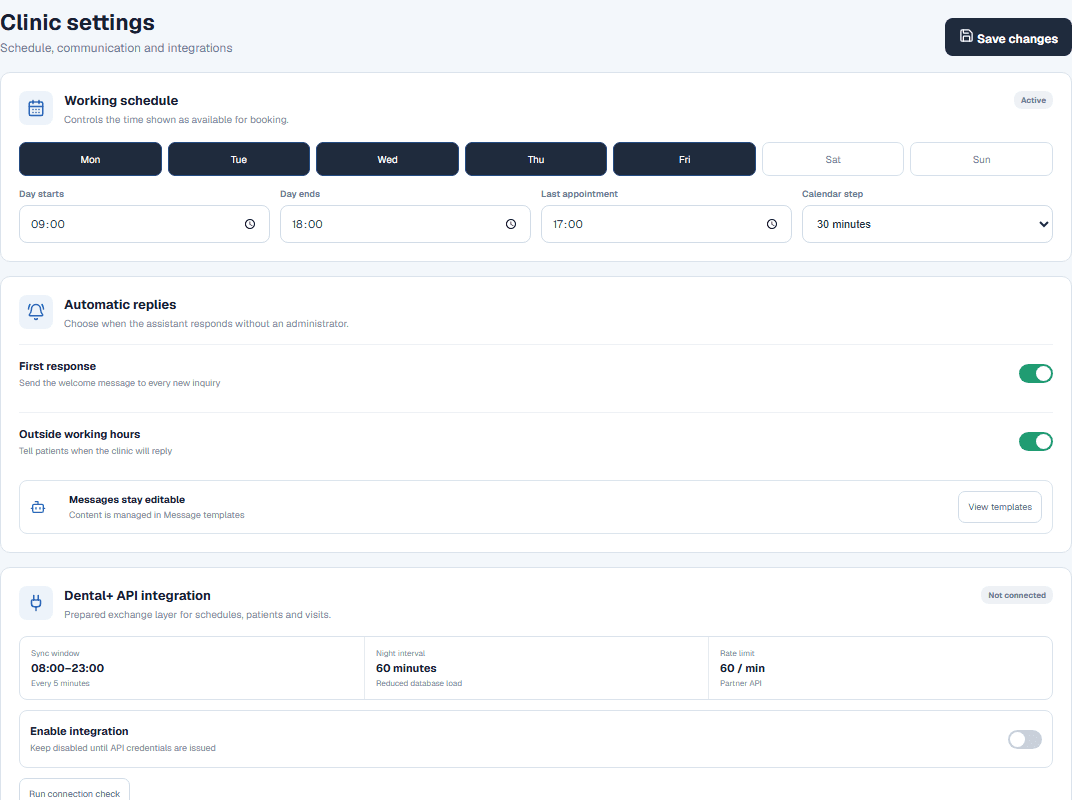Click the Reduced database load text
The width and height of the screenshot is (1072, 800).
(419, 684)
